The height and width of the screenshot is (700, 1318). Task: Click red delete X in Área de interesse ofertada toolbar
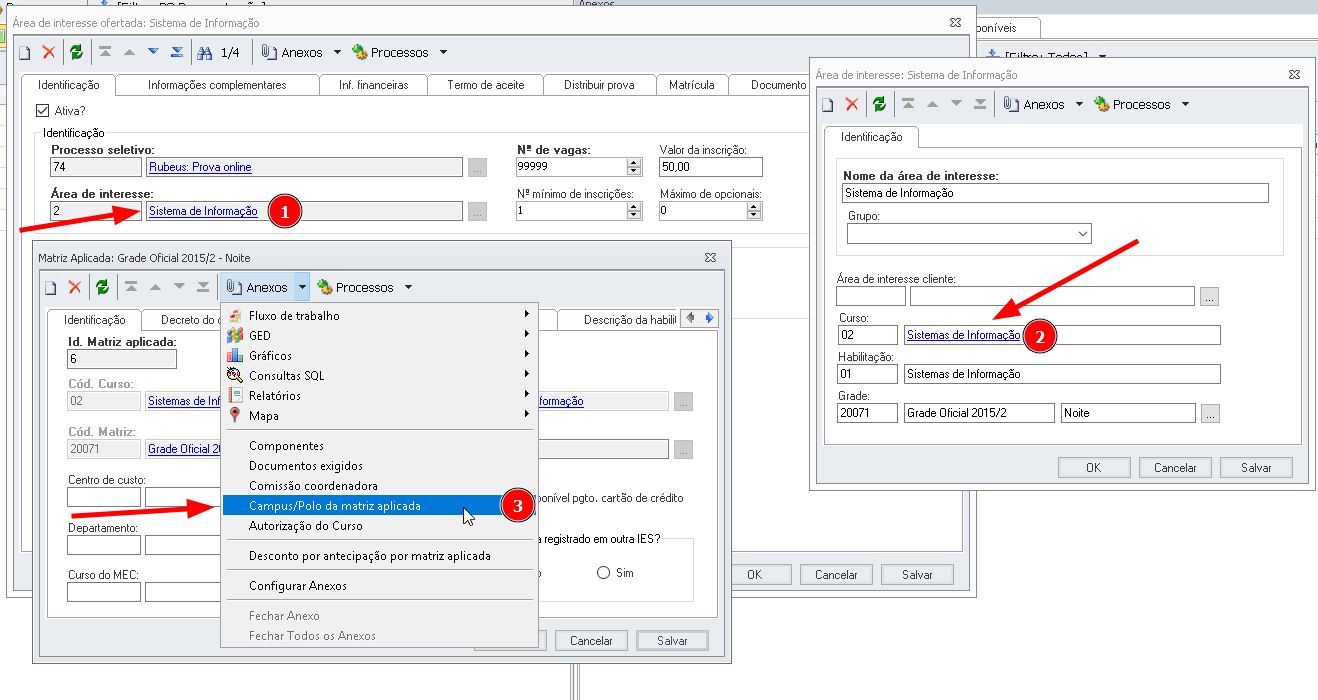pos(48,52)
